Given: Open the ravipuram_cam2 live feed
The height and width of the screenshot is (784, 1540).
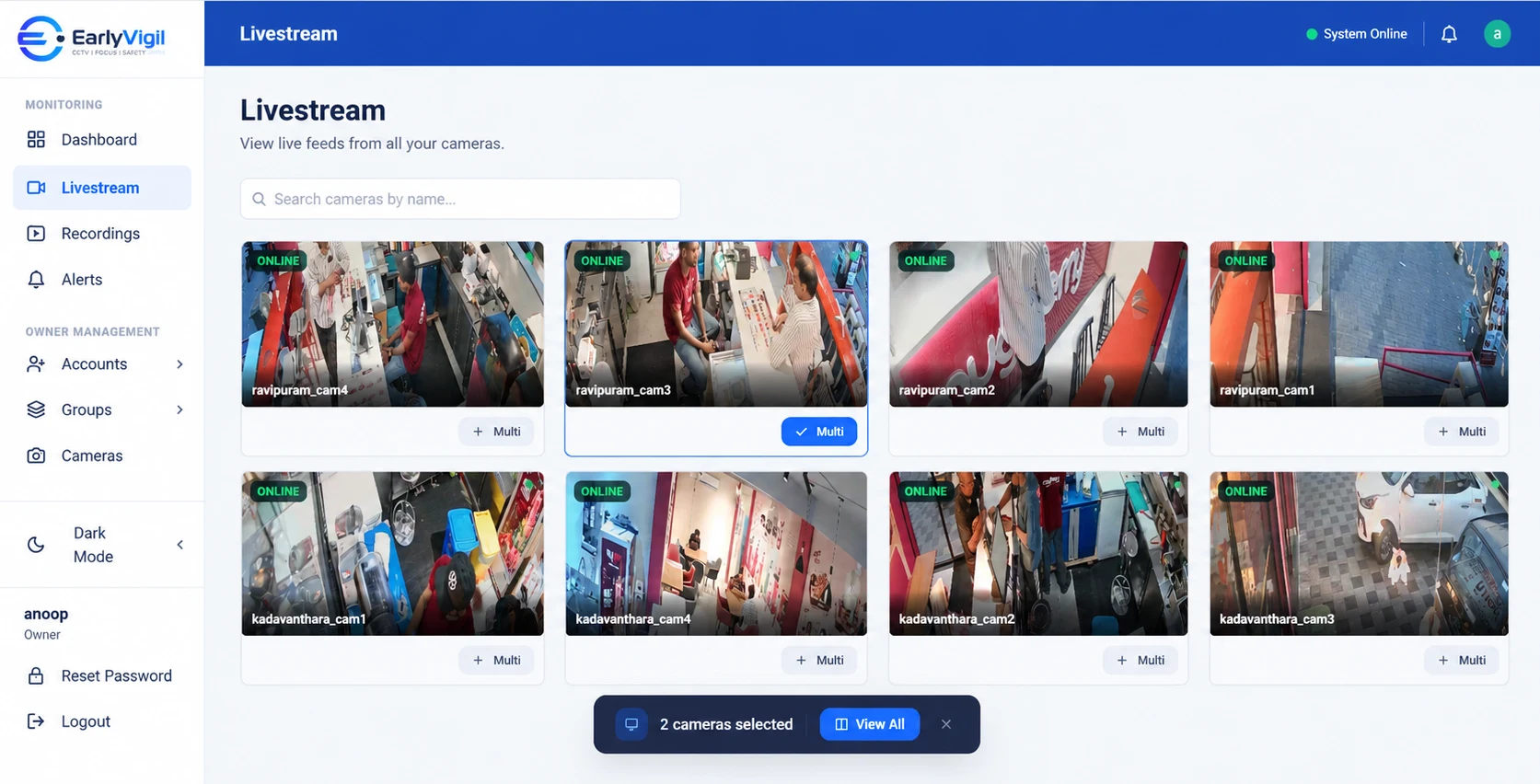Looking at the screenshot, I should tap(1038, 324).
